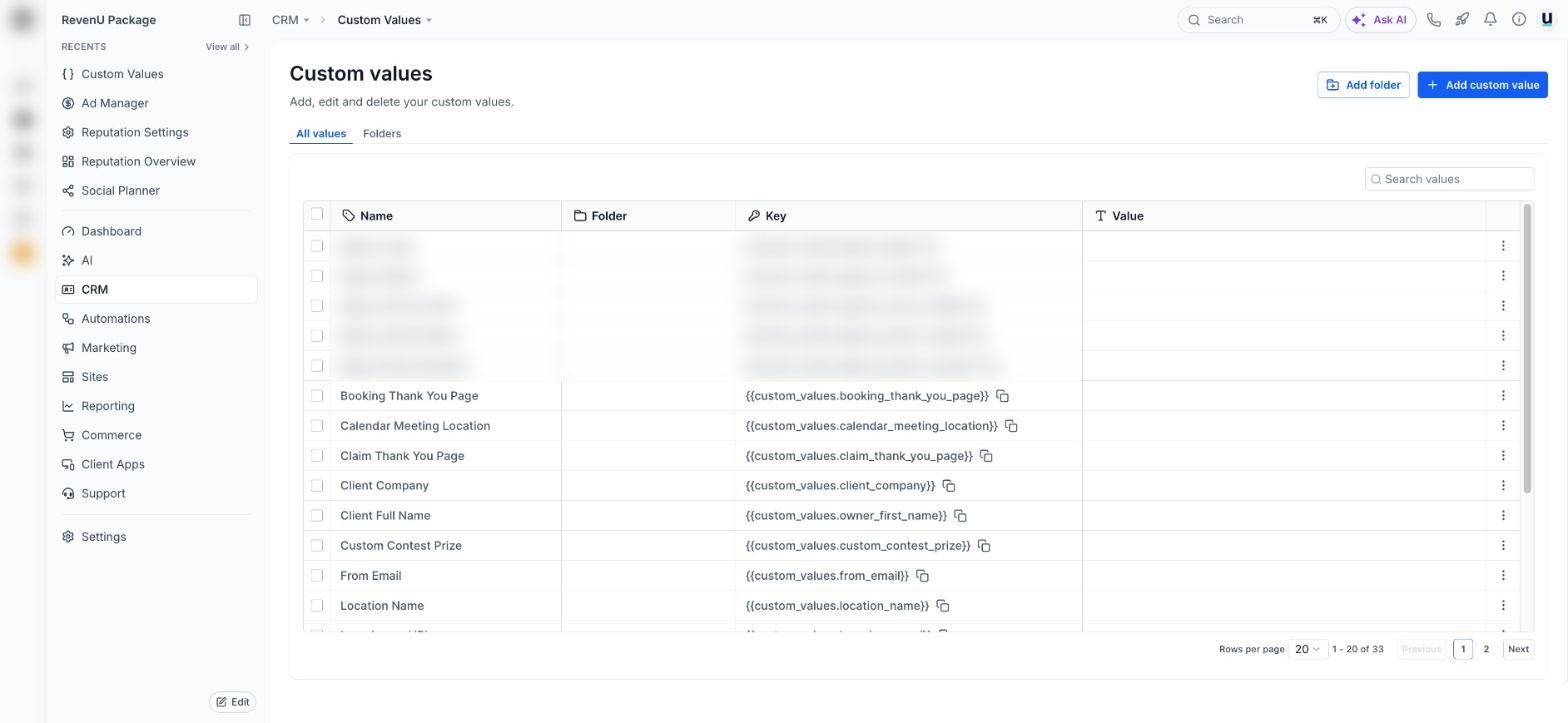
Task: Toggle the select-all checkbox in table header
Action: coord(317,214)
